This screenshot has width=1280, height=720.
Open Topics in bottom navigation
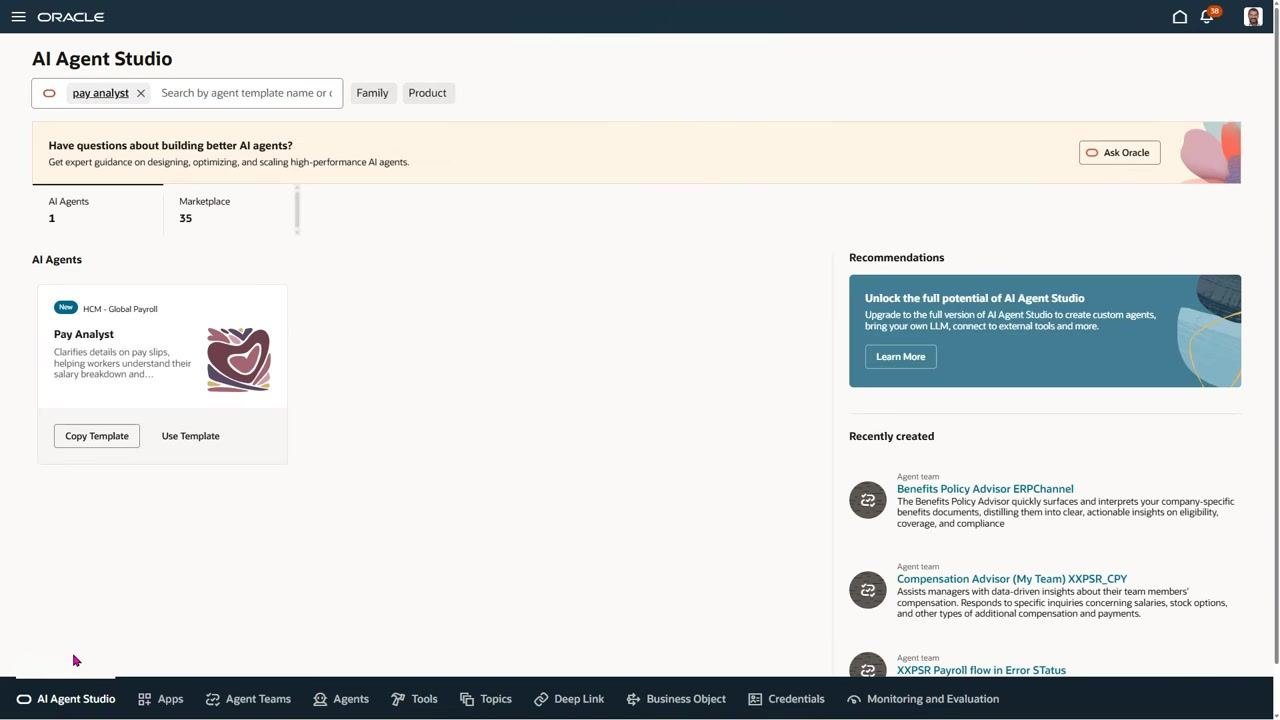click(486, 699)
